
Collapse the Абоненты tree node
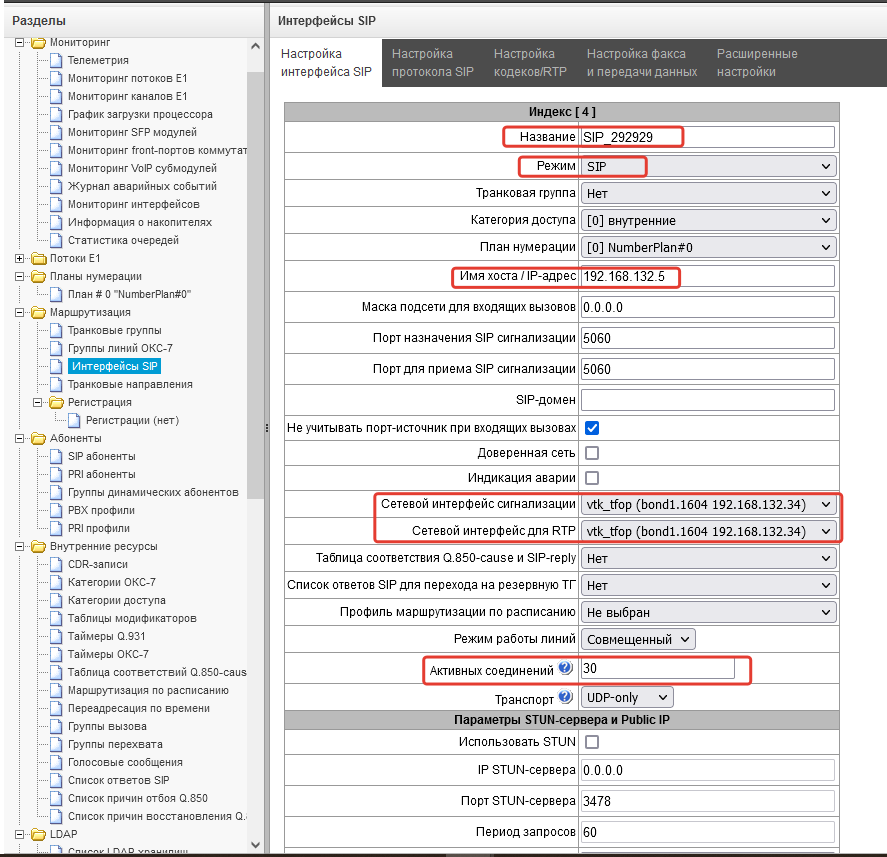point(20,439)
